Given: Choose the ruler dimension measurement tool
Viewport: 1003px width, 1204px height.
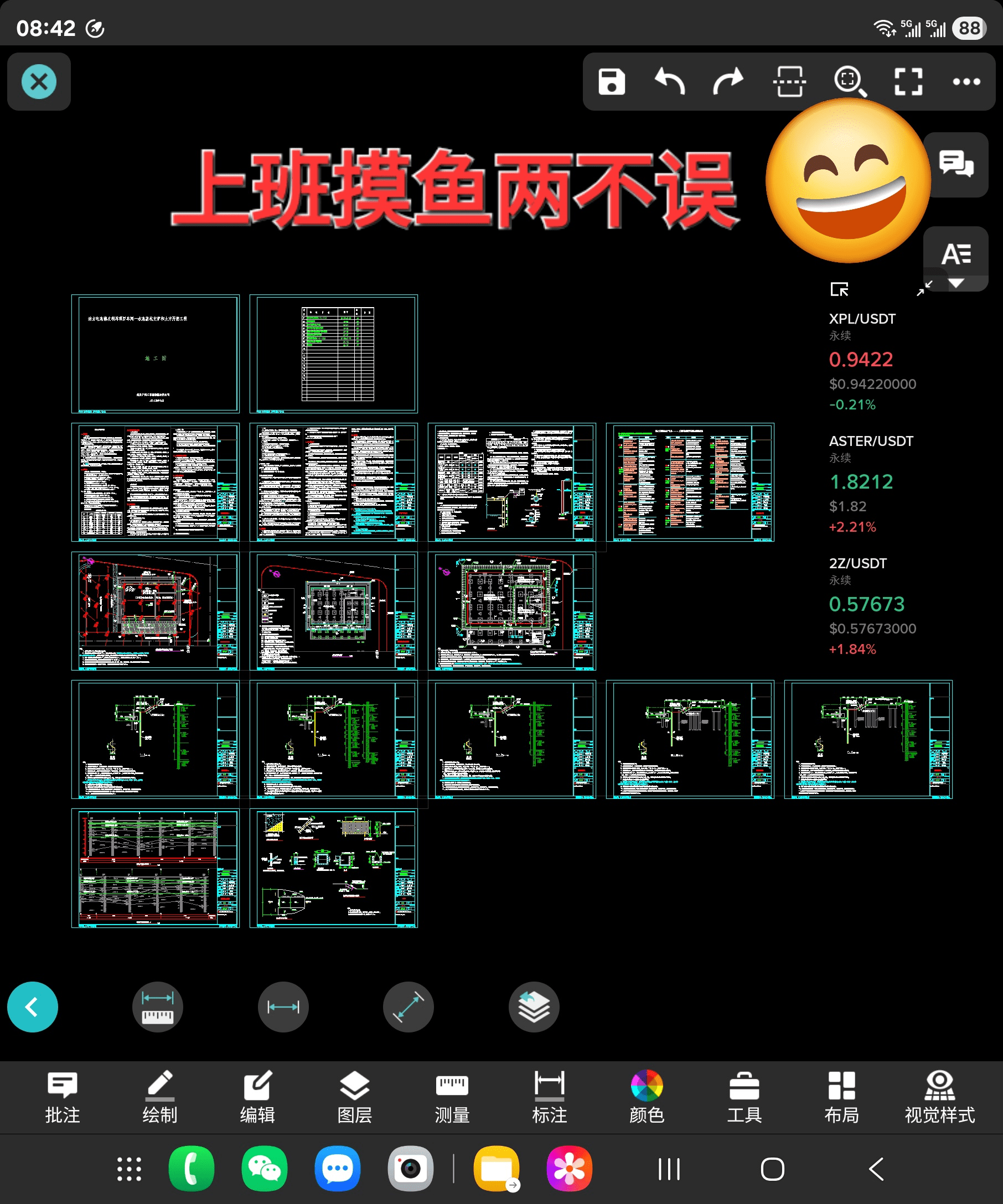Looking at the screenshot, I should pos(158,1007).
